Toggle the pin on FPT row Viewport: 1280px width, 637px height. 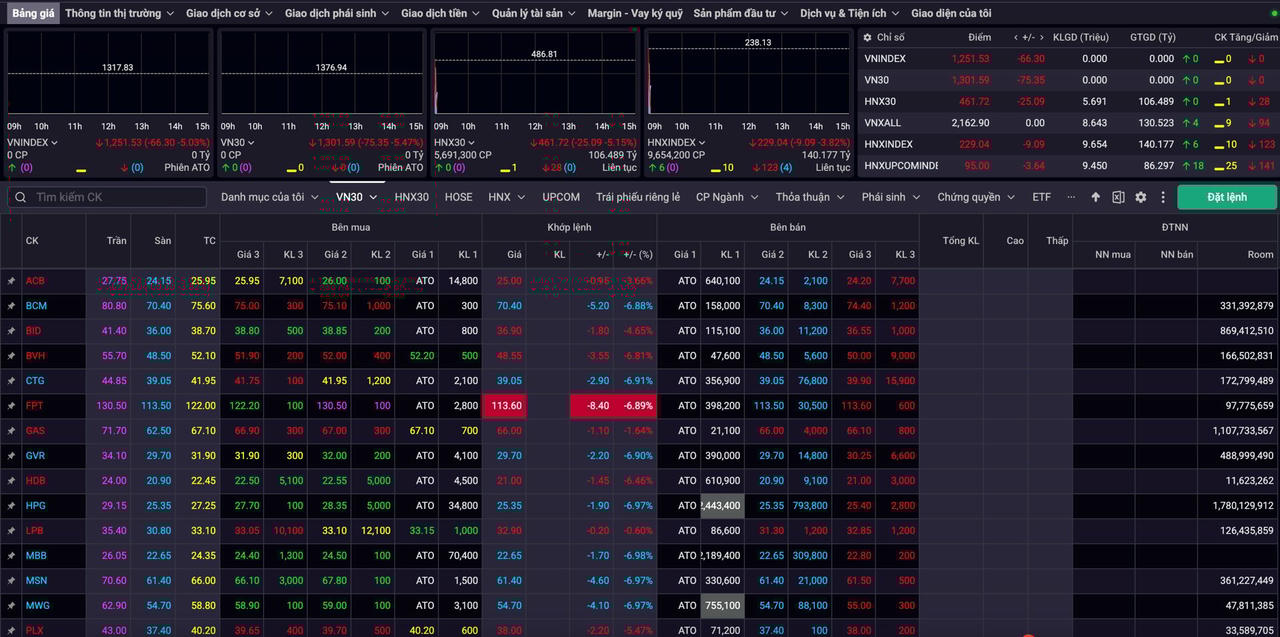11,406
